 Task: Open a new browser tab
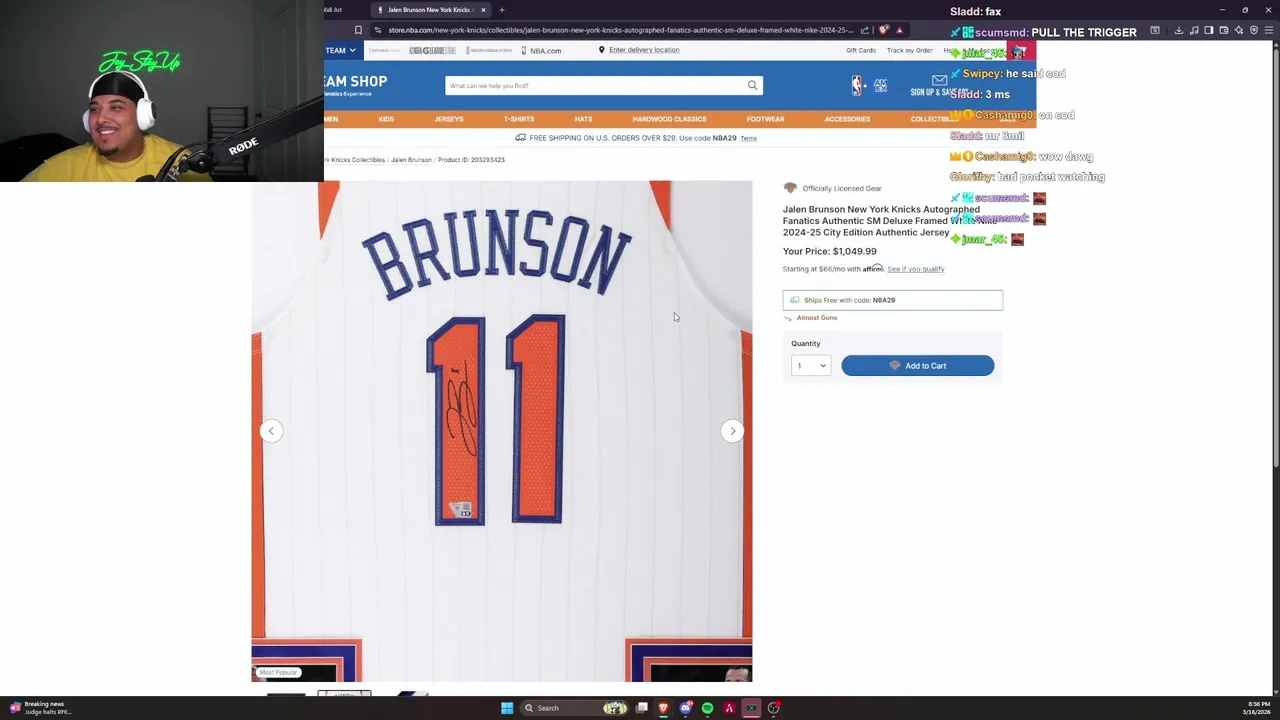(x=502, y=10)
